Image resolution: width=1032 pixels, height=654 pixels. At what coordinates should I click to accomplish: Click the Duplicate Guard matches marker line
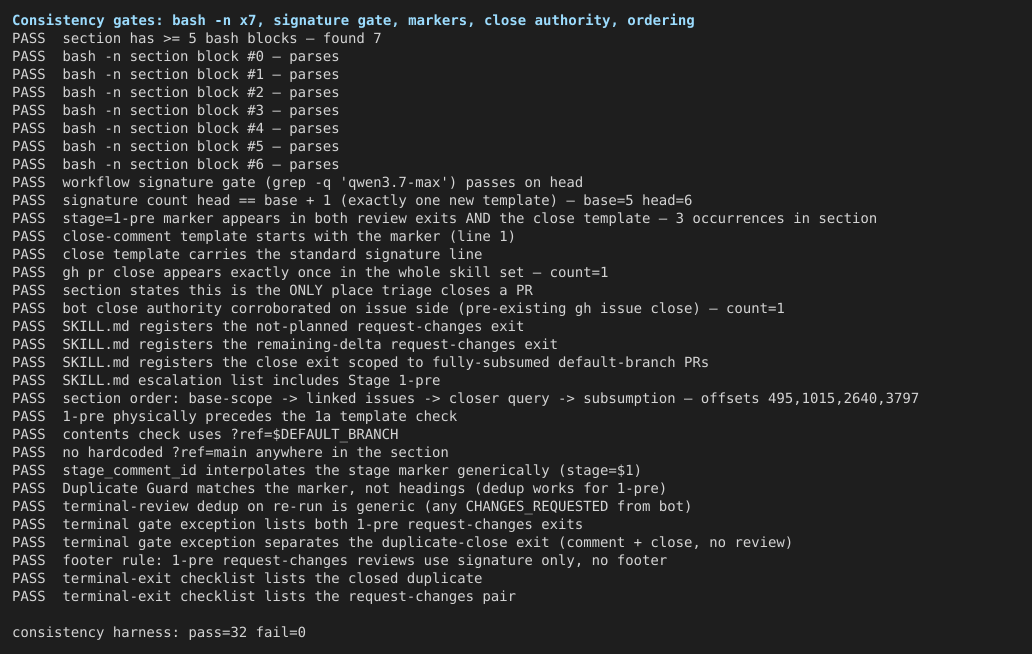(339, 488)
